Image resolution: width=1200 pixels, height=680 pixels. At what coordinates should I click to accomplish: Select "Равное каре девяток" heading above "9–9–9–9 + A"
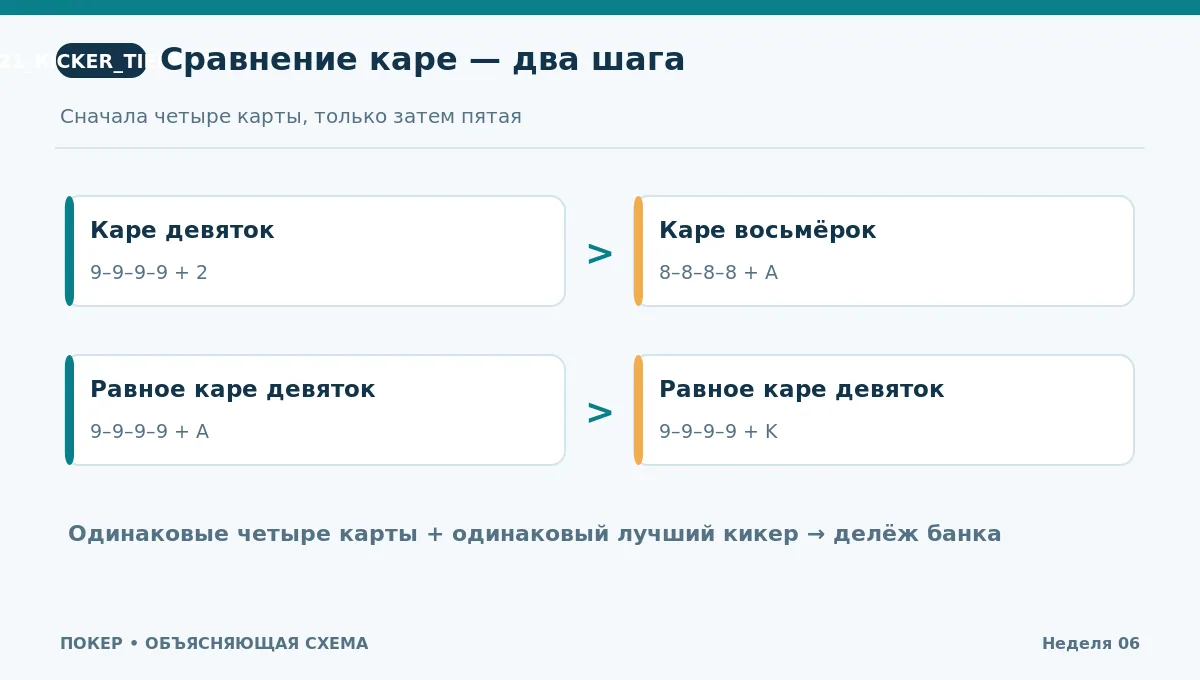tap(233, 390)
